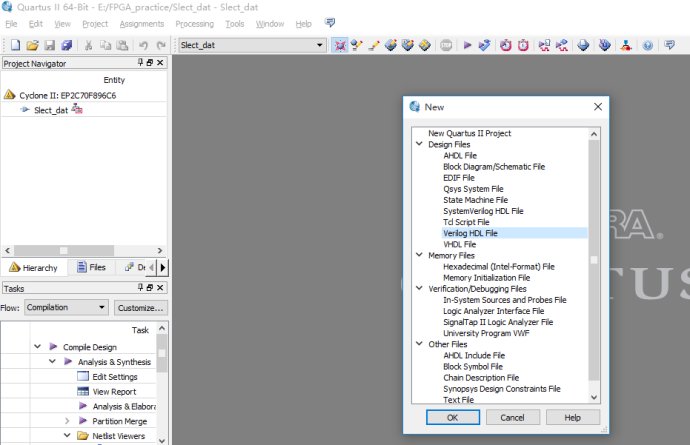Open the Processing menu
690x445 pixels.
coord(195,24)
